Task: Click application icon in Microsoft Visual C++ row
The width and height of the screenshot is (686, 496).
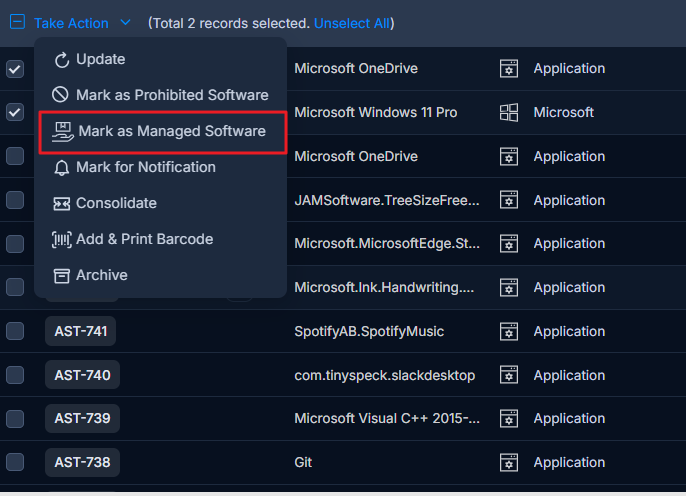Action: point(509,419)
